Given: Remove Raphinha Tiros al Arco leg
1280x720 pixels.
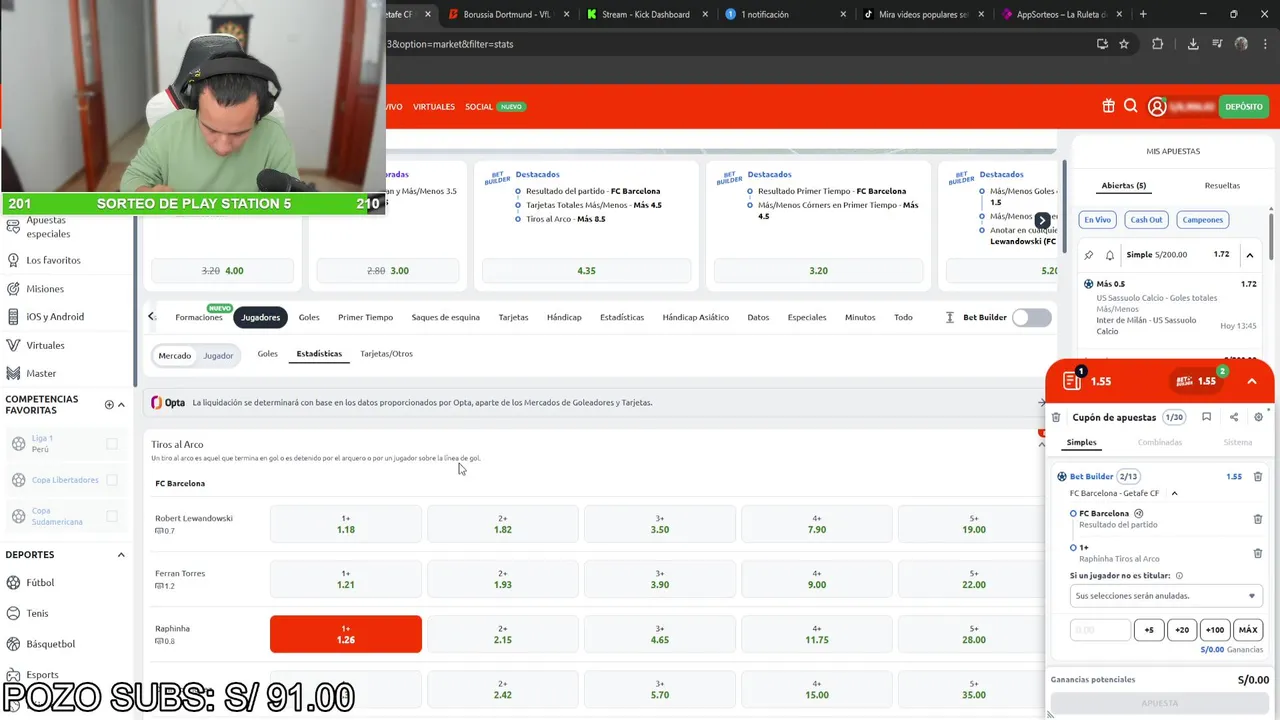Looking at the screenshot, I should click(1258, 553).
